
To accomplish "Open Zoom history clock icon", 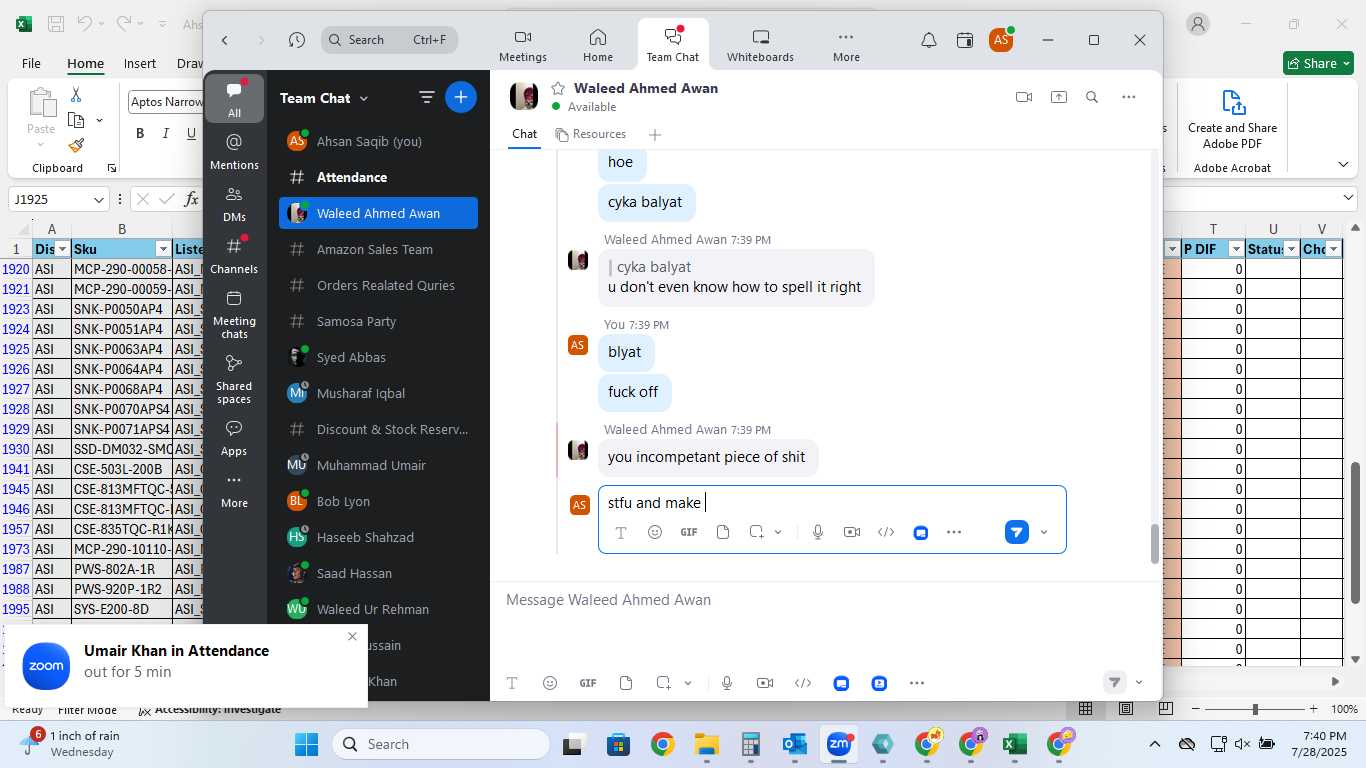I will pyautogui.click(x=297, y=40).
